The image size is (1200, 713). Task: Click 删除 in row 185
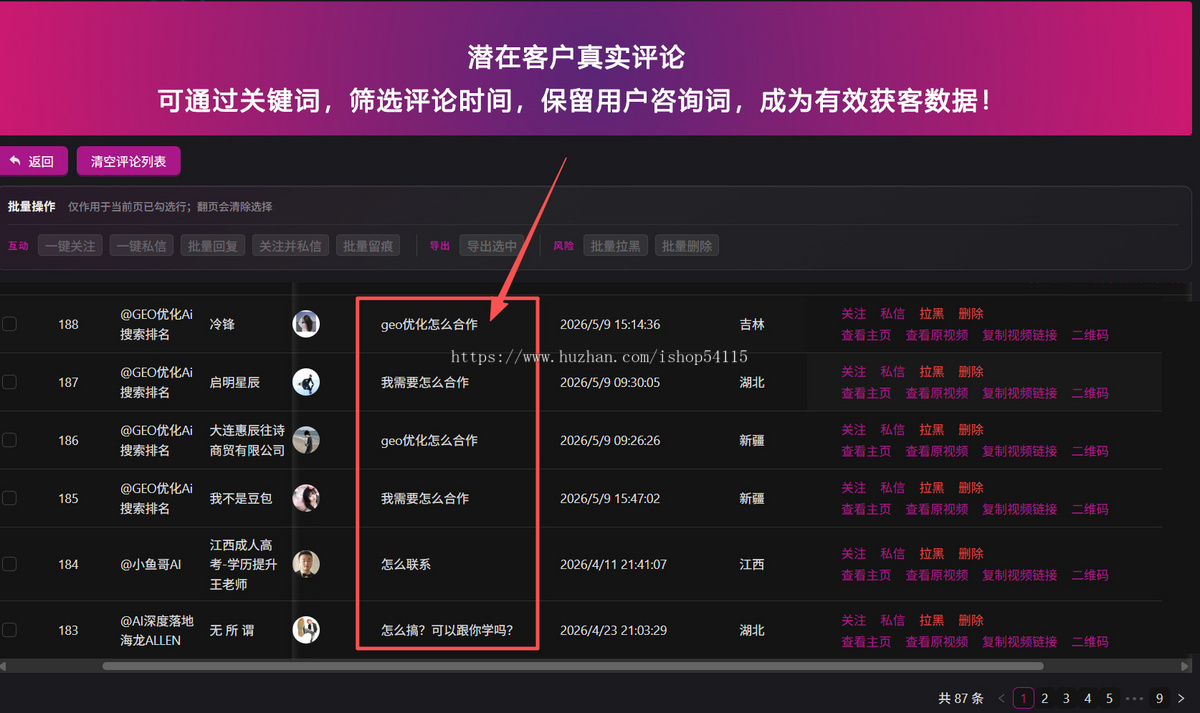971,488
